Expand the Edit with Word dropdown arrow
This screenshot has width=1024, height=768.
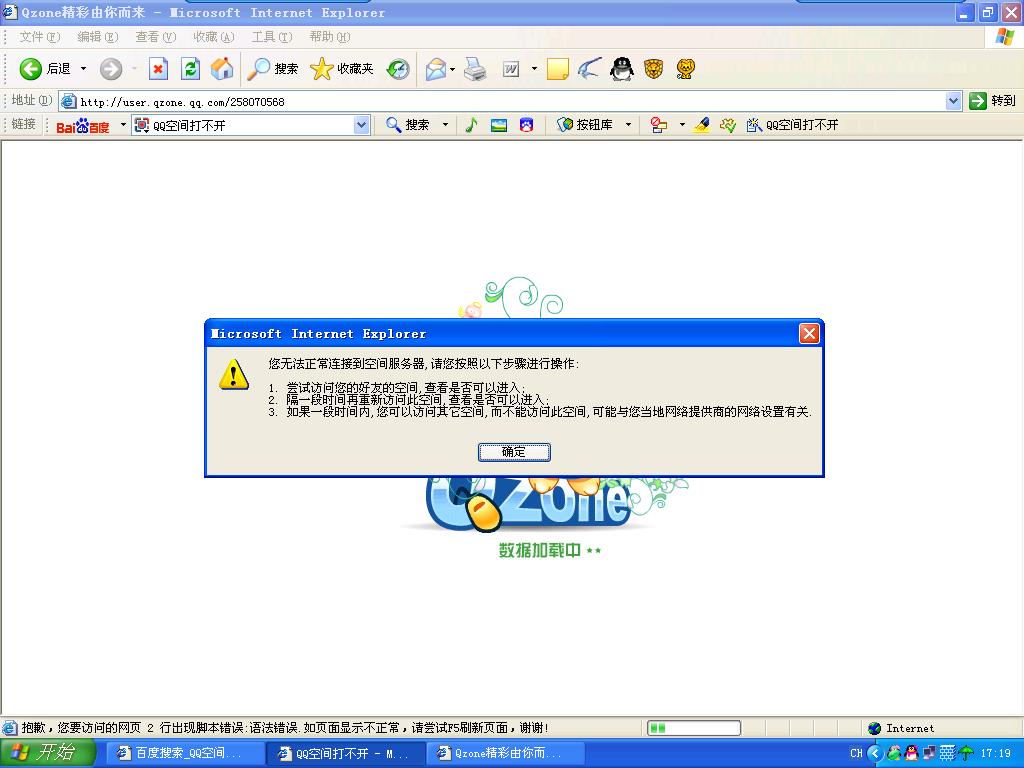pyautogui.click(x=534, y=69)
